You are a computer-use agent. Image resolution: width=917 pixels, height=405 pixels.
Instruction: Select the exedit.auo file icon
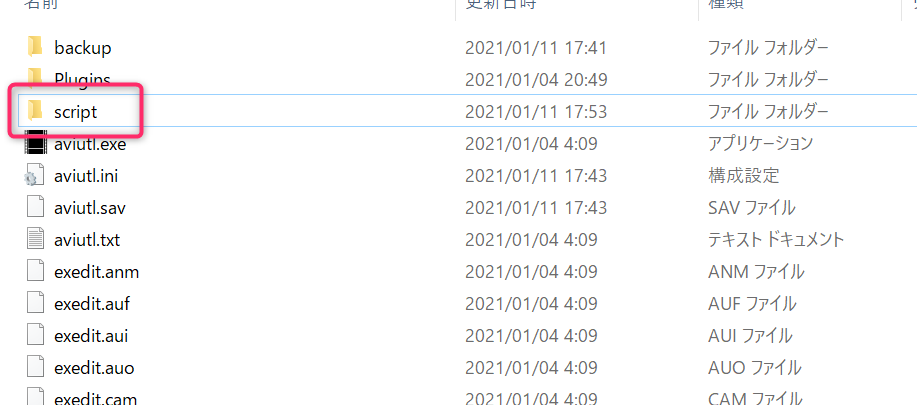click(x=35, y=368)
